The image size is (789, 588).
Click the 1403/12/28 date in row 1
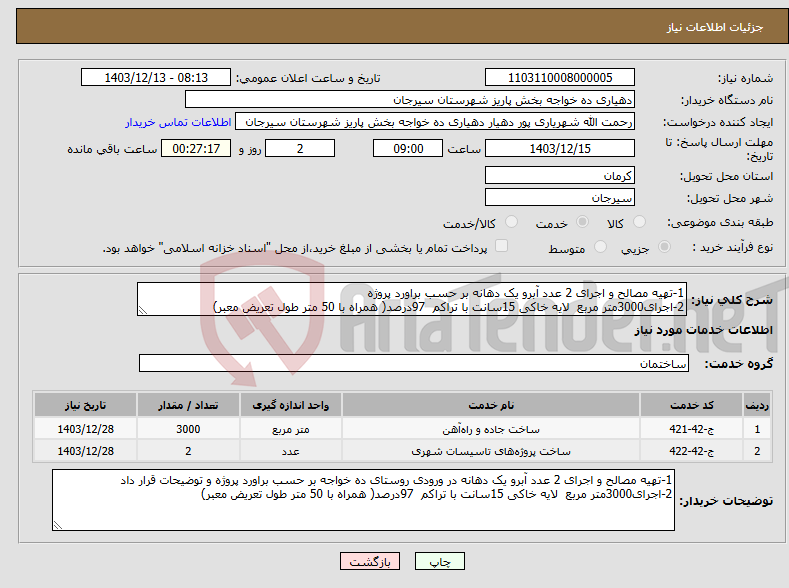86,429
